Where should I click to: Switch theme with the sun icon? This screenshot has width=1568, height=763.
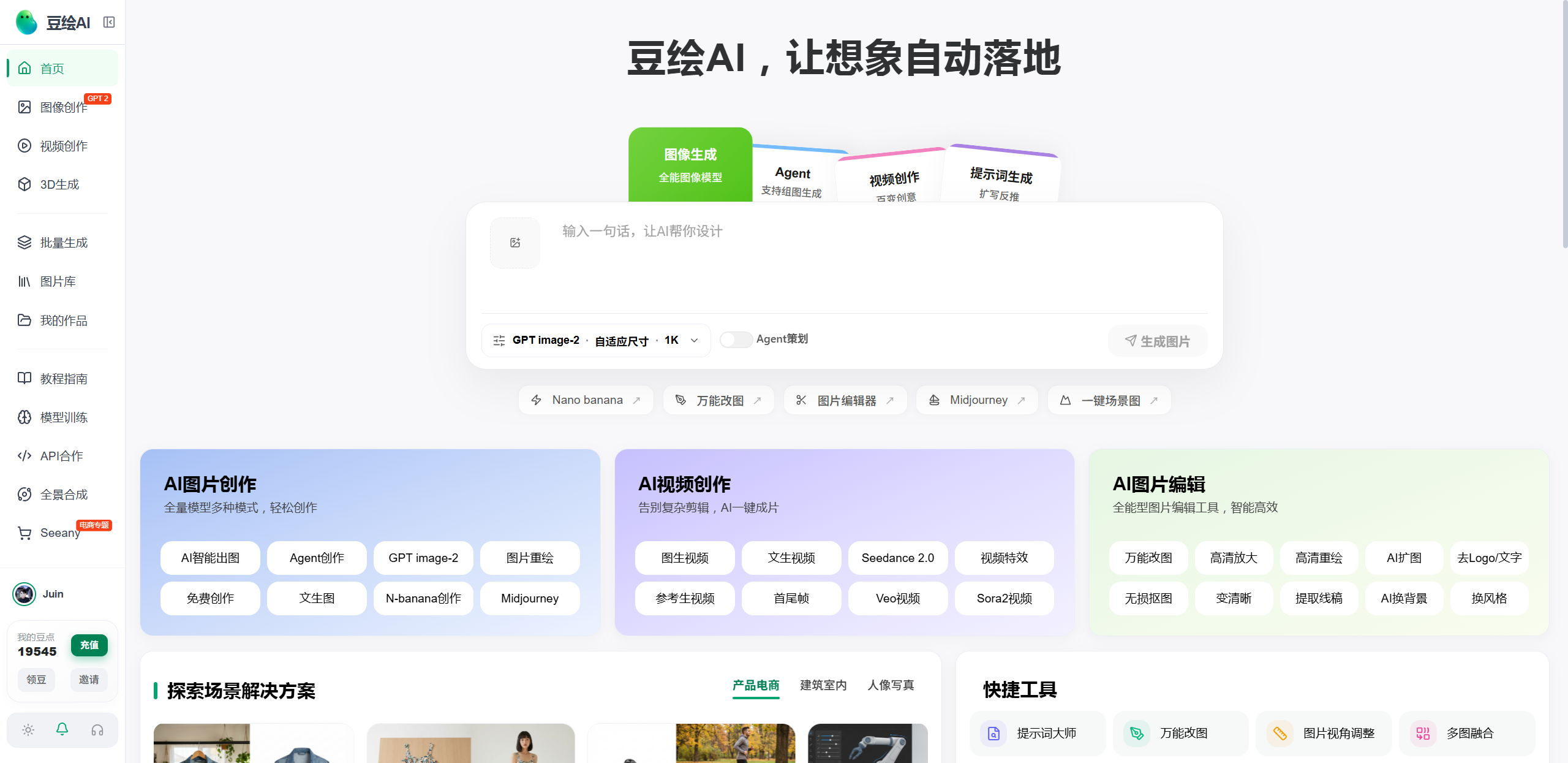pos(28,730)
